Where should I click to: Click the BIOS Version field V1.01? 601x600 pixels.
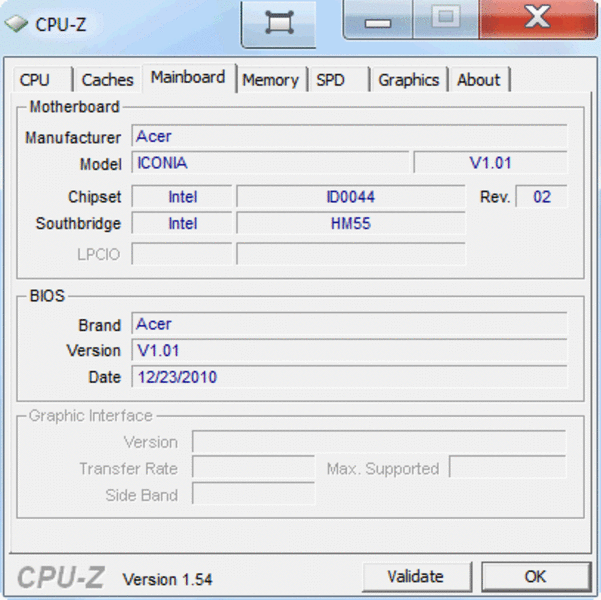(349, 350)
